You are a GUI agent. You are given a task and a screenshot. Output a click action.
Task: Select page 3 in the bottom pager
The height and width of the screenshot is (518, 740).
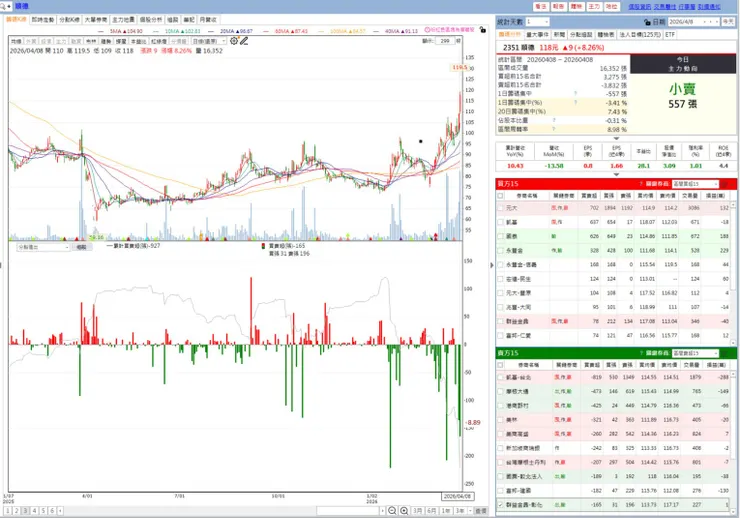25,511
